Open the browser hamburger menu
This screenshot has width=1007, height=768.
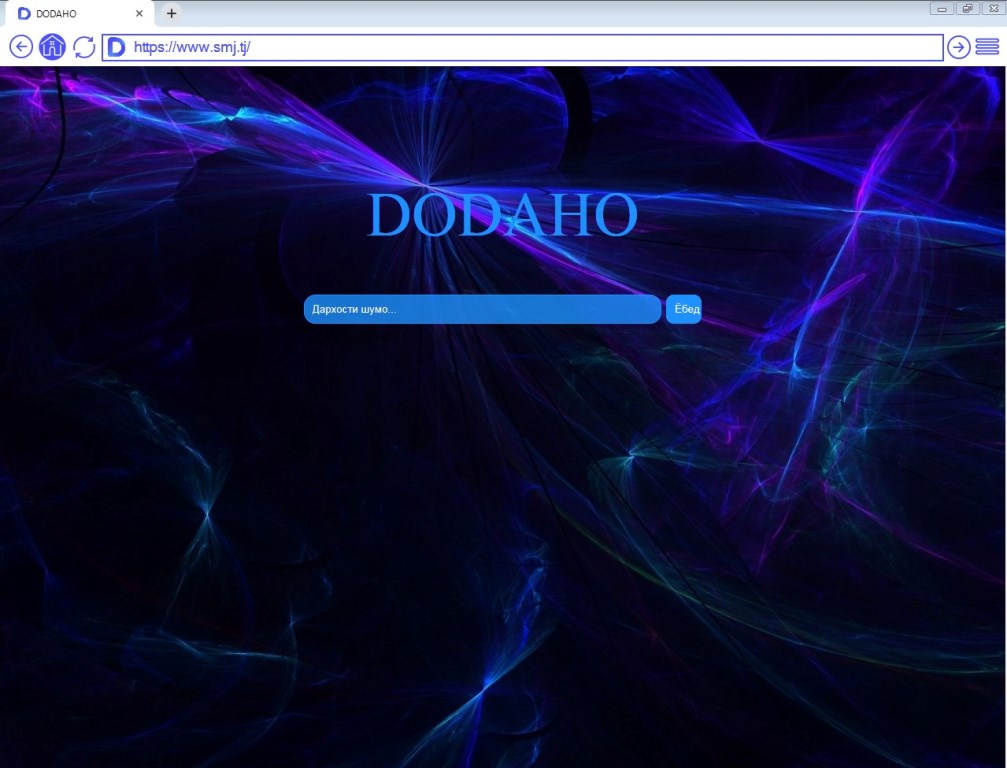[987, 47]
